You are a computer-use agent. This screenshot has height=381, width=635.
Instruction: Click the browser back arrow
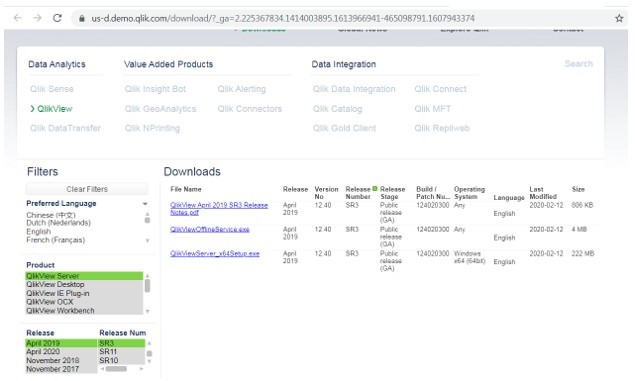[17, 18]
